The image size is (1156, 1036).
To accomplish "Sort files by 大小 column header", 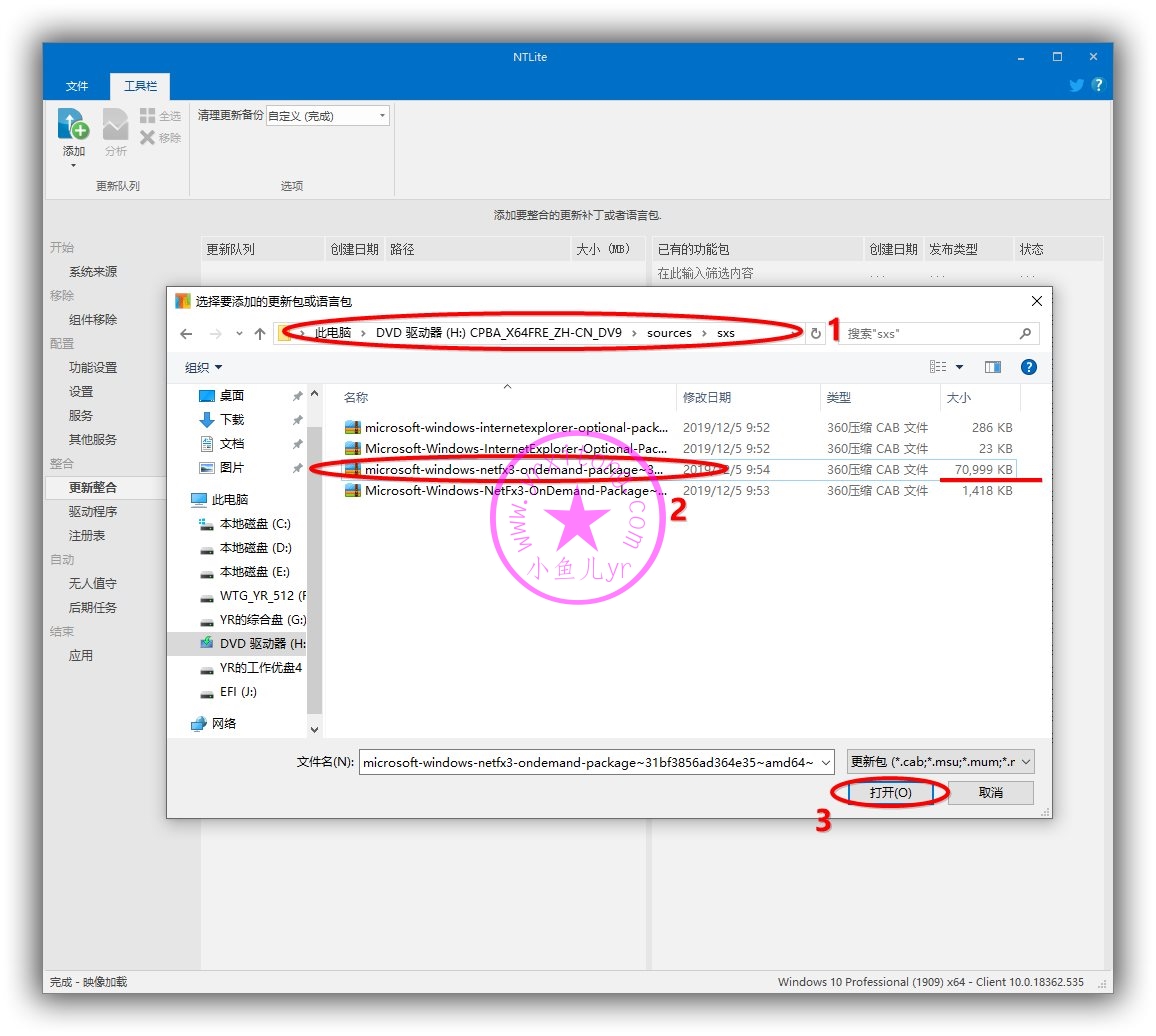I will (958, 397).
